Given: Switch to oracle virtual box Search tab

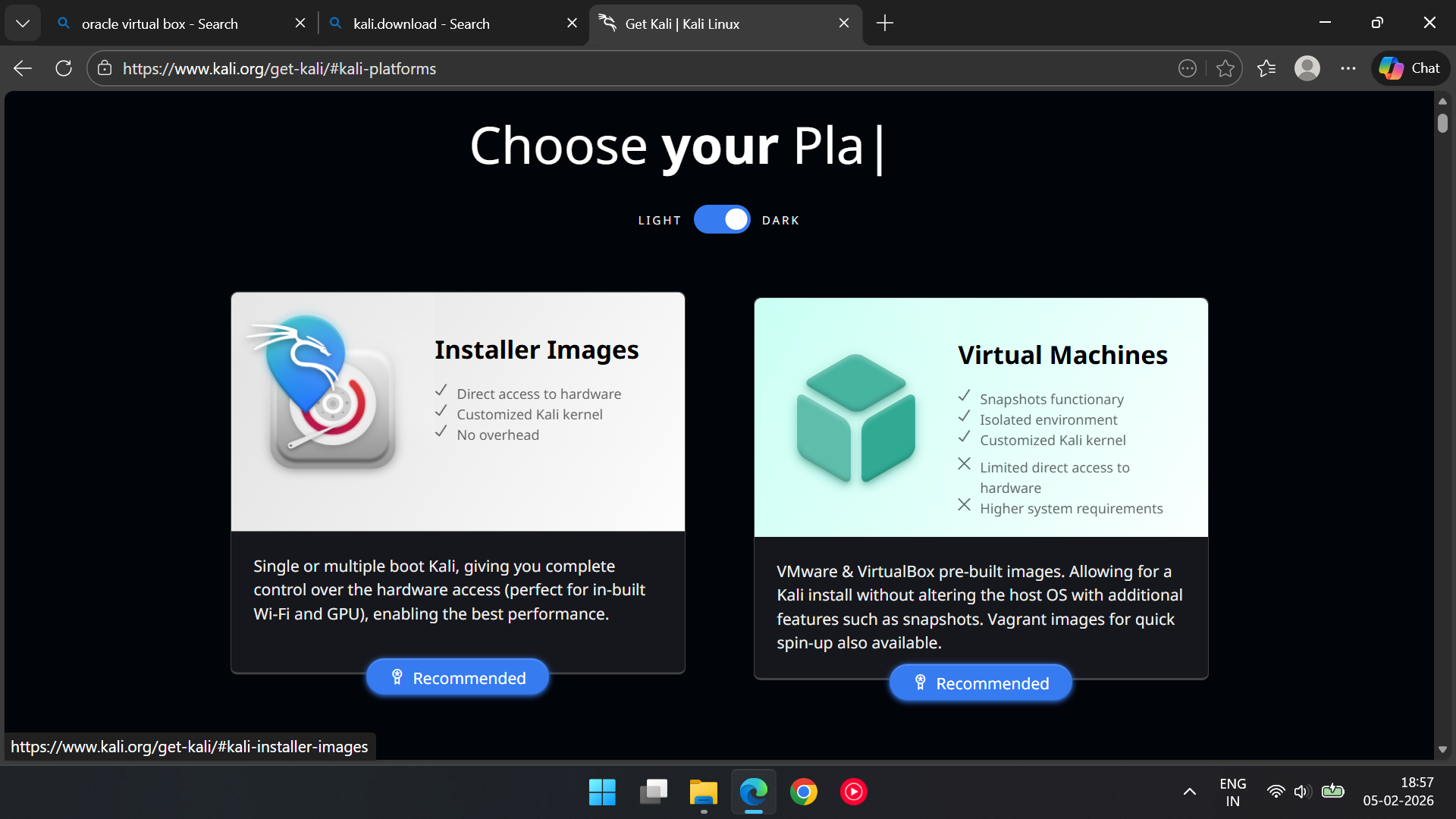Looking at the screenshot, I should click(x=159, y=24).
